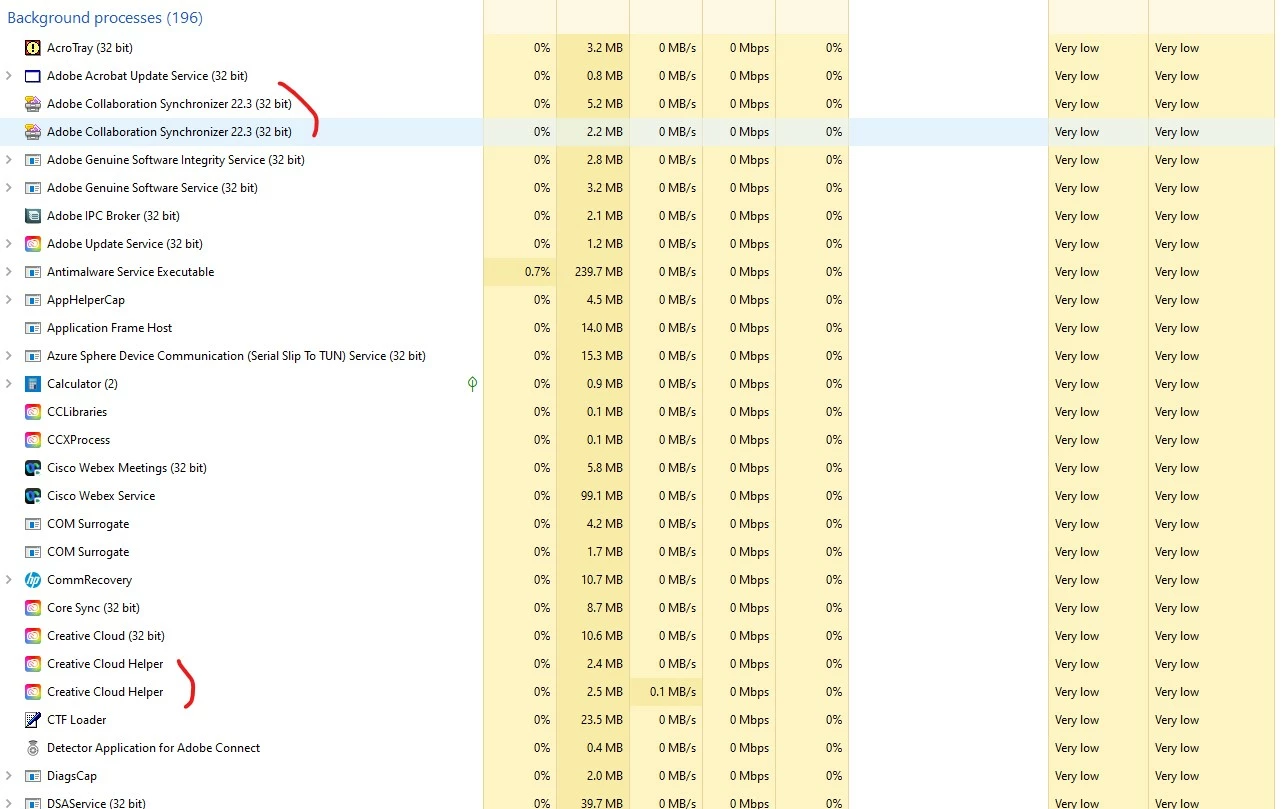Click the Cisco Webex Meetings icon
Viewport: 1283px width, 809px height.
[x=32, y=468]
